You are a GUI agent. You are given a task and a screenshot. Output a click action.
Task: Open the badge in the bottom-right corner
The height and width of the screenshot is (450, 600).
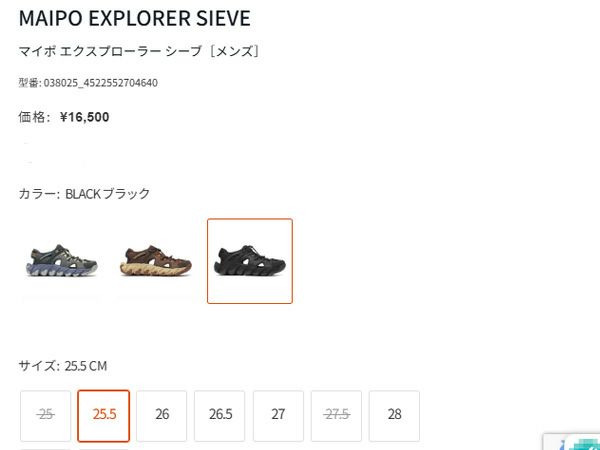click(572, 441)
